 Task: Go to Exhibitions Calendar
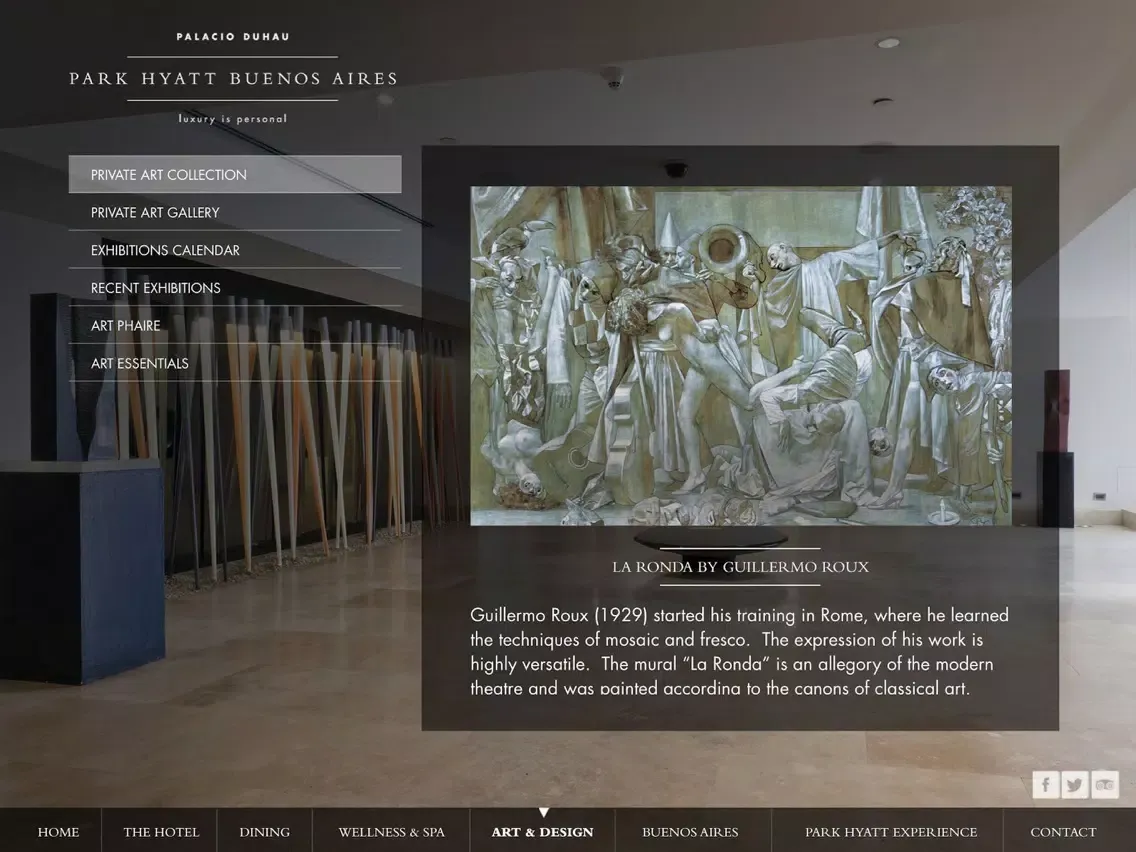coord(235,250)
